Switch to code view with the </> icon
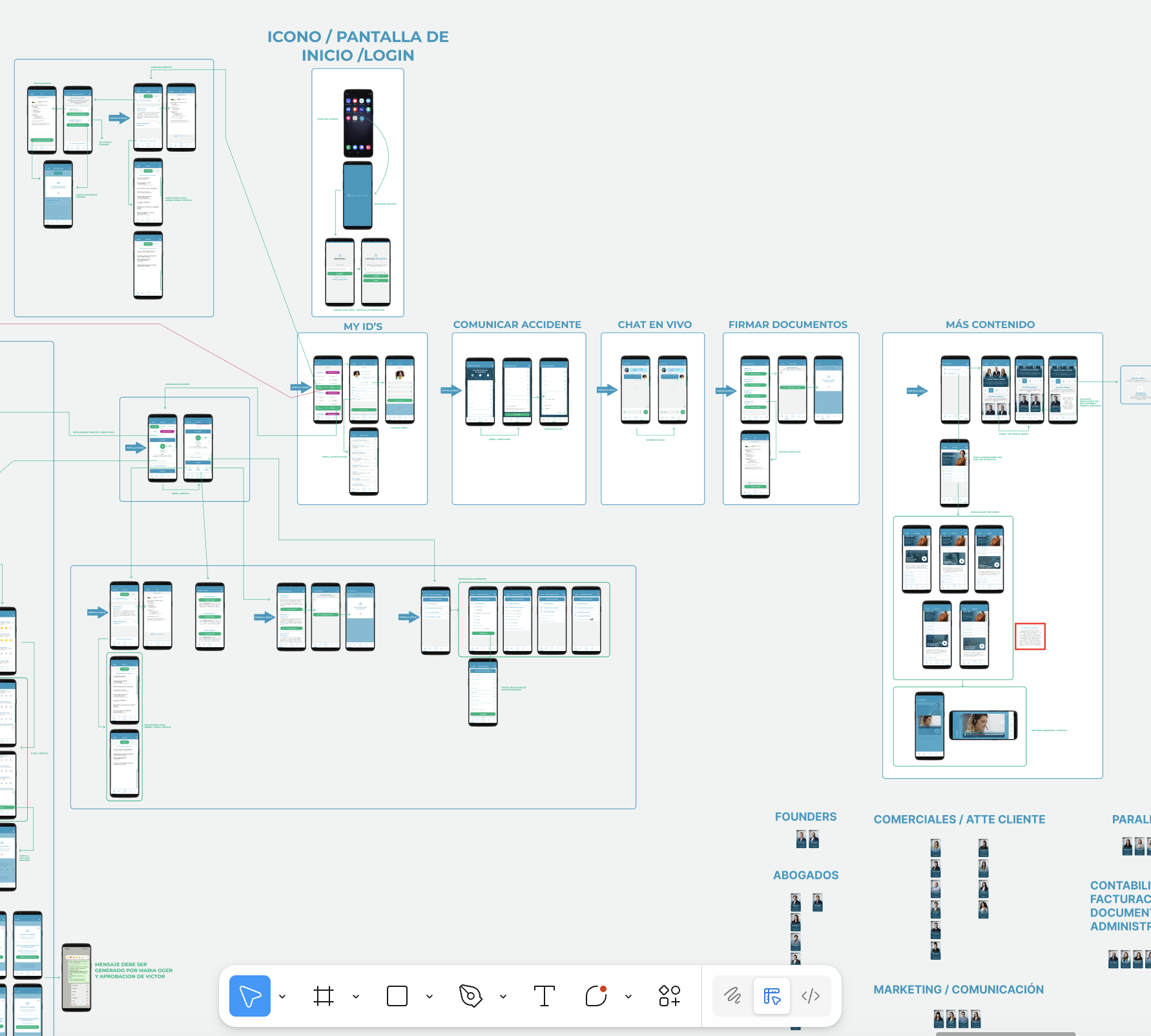The height and width of the screenshot is (1036, 1151). pos(811,996)
